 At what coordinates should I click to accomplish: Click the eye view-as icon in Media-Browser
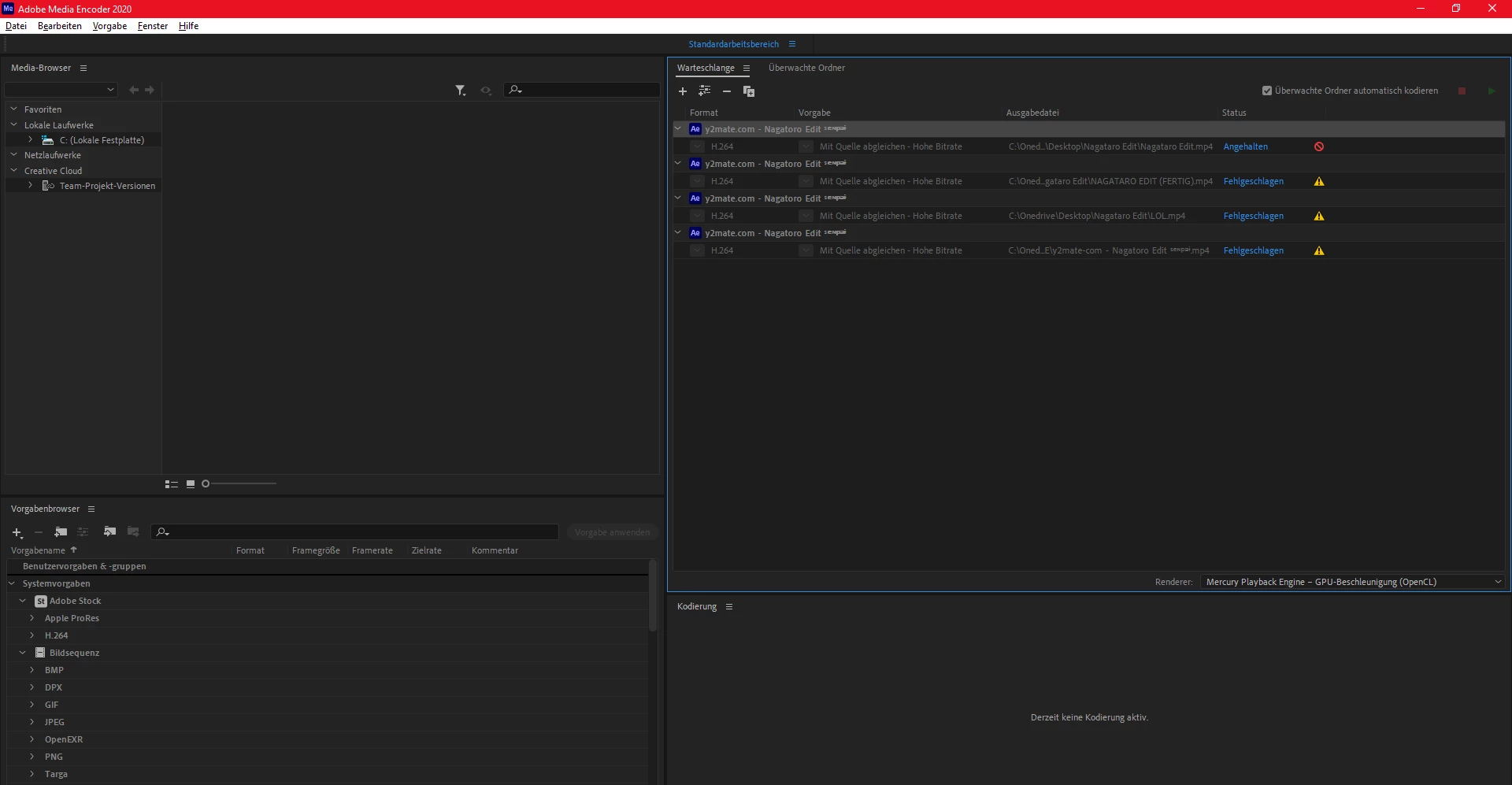point(486,91)
